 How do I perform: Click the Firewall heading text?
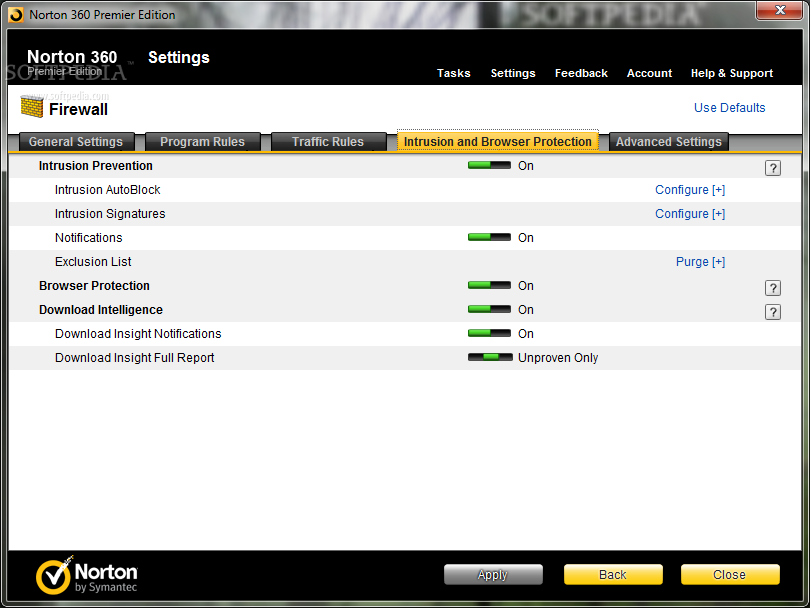pyautogui.click(x=78, y=110)
